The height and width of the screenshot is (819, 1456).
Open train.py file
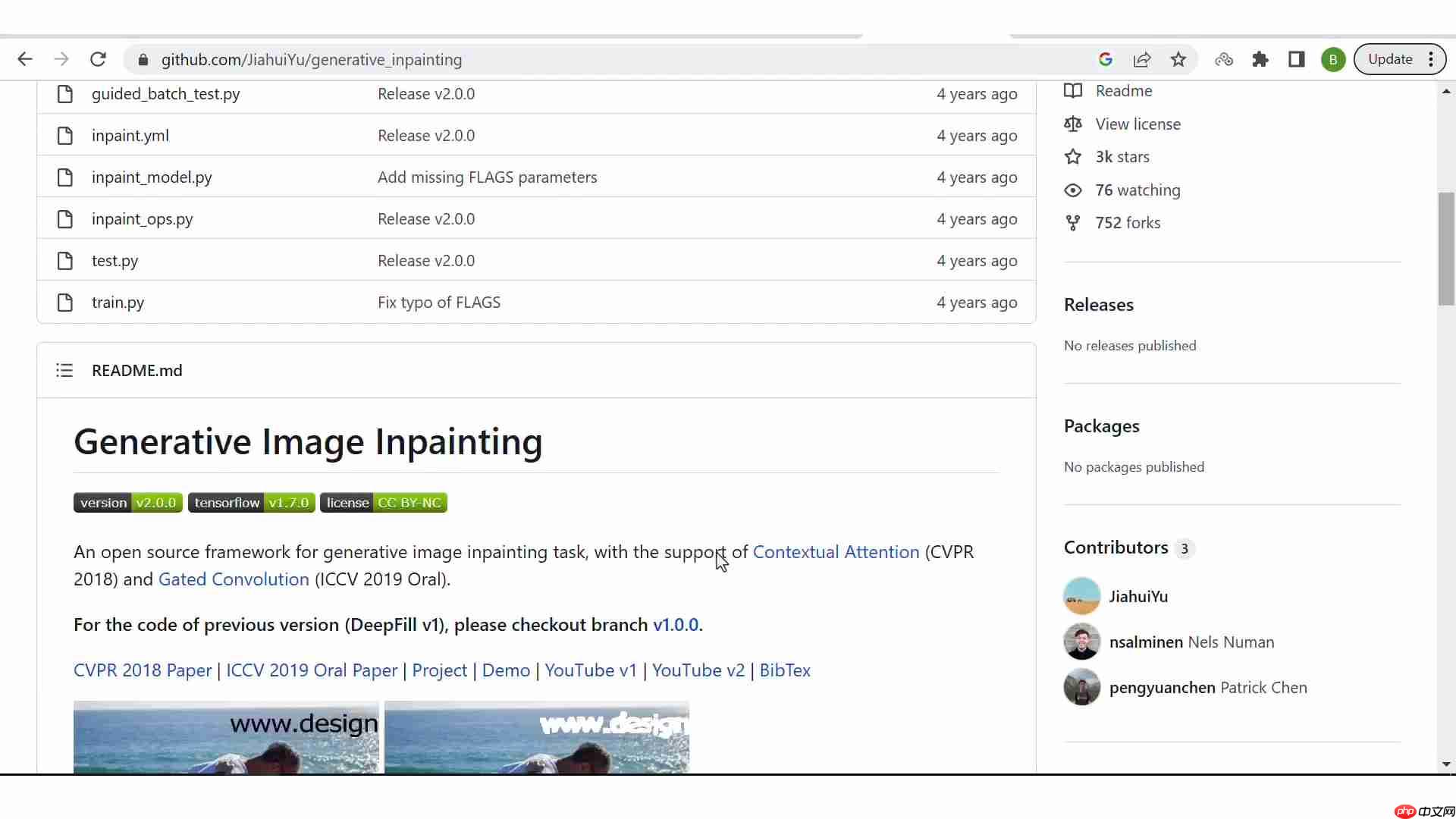tap(118, 303)
